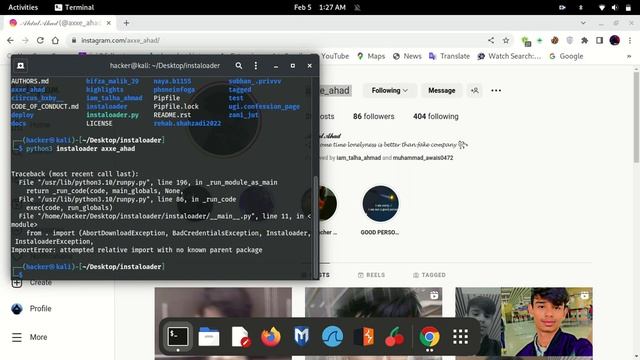This screenshot has height=360, width=640.
Task: Close the Instagram browser tab
Action: point(109,23)
